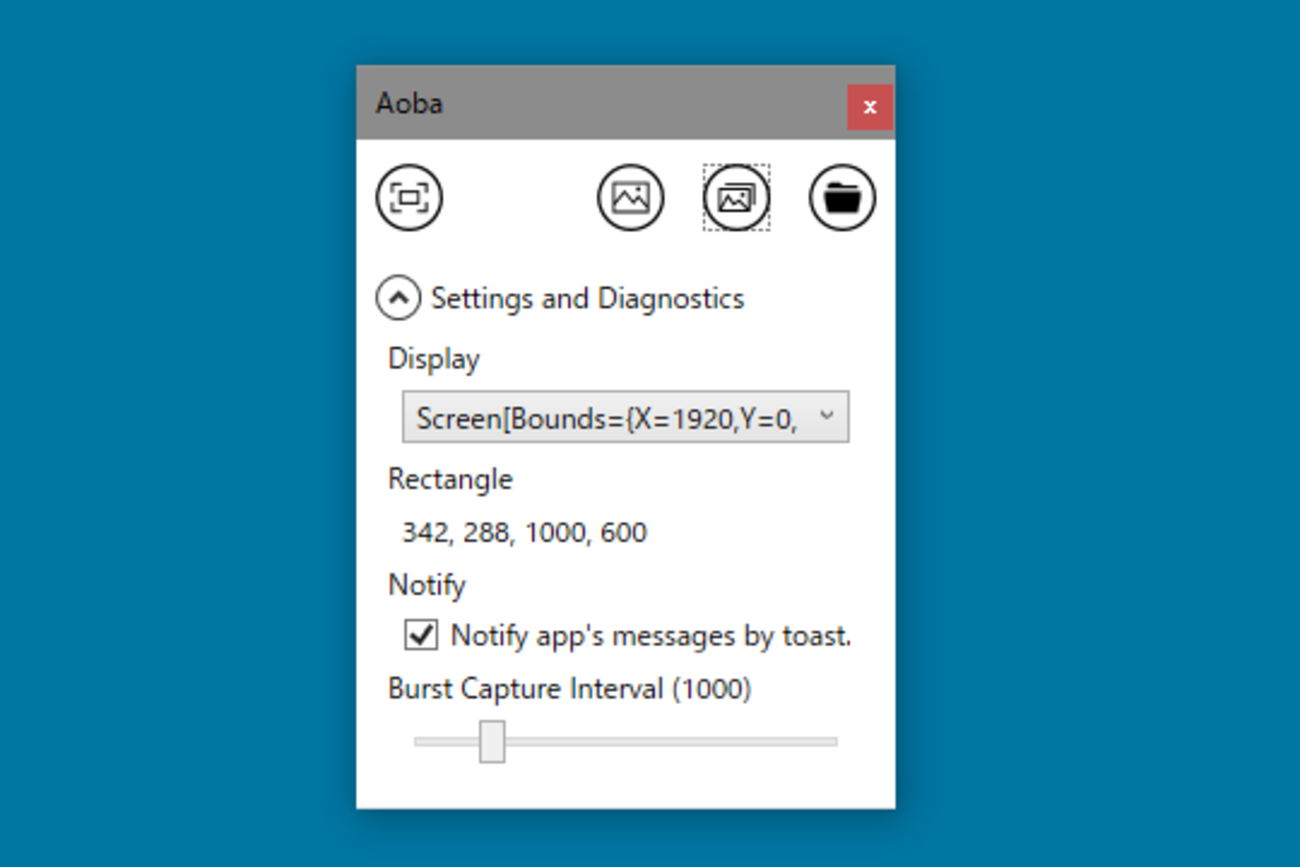
Task: Click the region select capture icon
Action: pos(409,198)
